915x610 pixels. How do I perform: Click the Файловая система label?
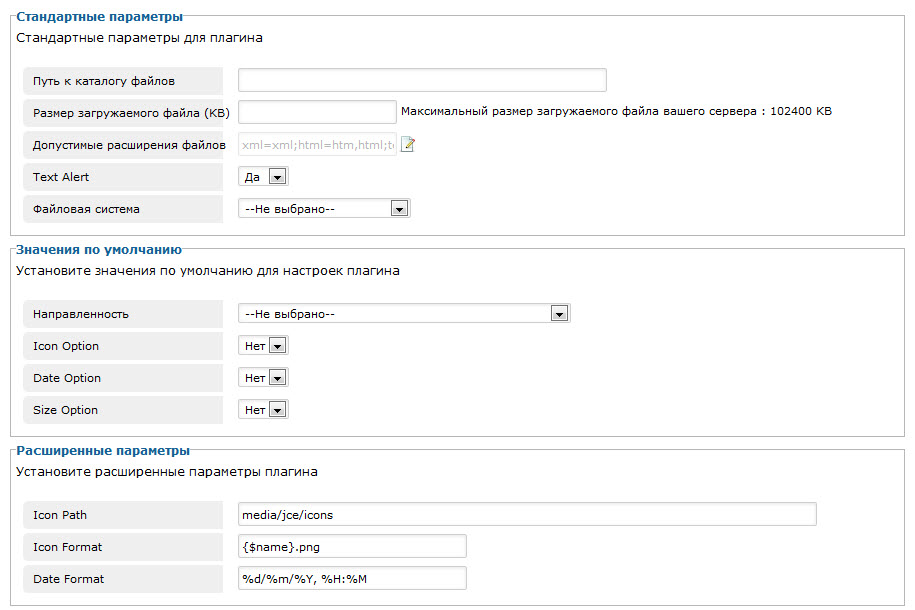[86, 209]
